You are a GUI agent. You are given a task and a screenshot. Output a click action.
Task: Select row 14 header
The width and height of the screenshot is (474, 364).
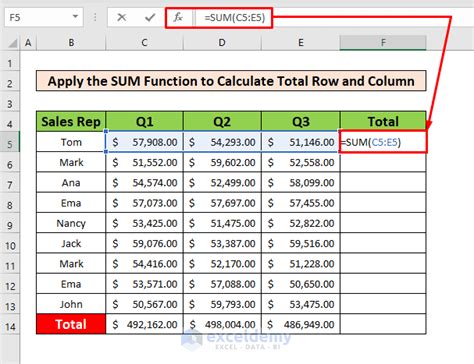(10, 326)
